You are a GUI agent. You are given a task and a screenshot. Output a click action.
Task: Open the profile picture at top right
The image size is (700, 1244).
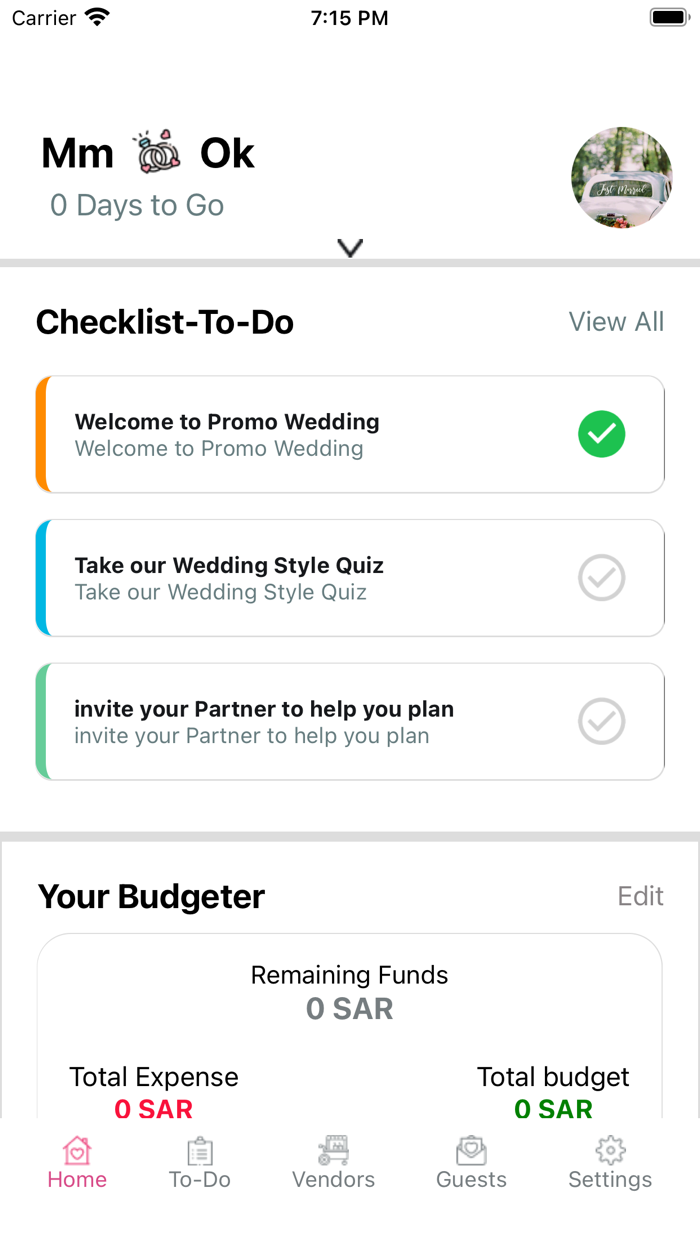click(x=622, y=177)
